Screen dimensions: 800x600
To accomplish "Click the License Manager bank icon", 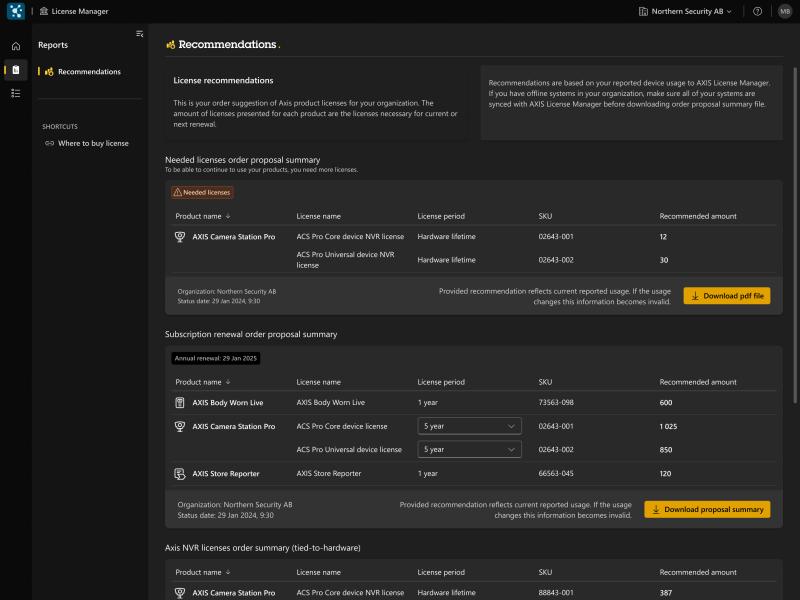I will 44,11.
